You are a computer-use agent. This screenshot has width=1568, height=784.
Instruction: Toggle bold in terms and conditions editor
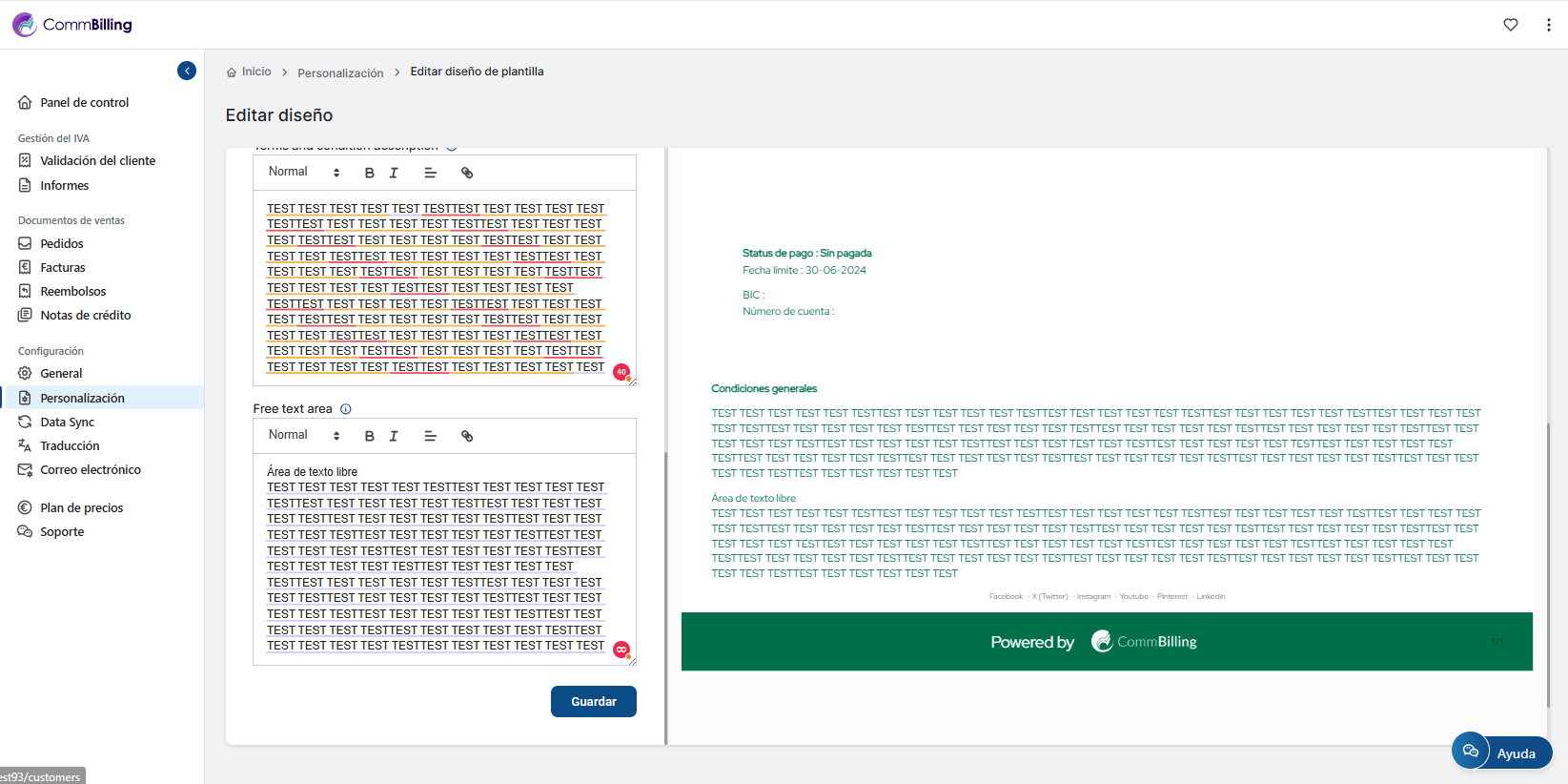(370, 173)
